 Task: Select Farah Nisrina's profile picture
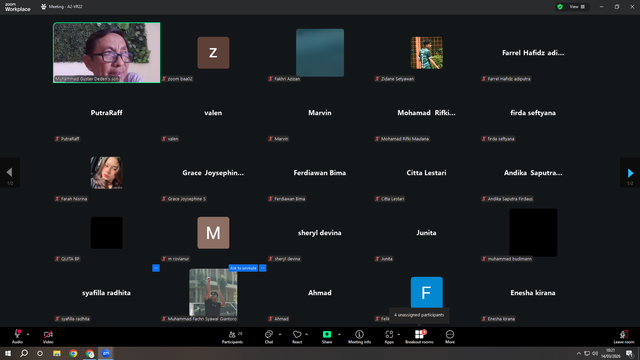coord(107,173)
